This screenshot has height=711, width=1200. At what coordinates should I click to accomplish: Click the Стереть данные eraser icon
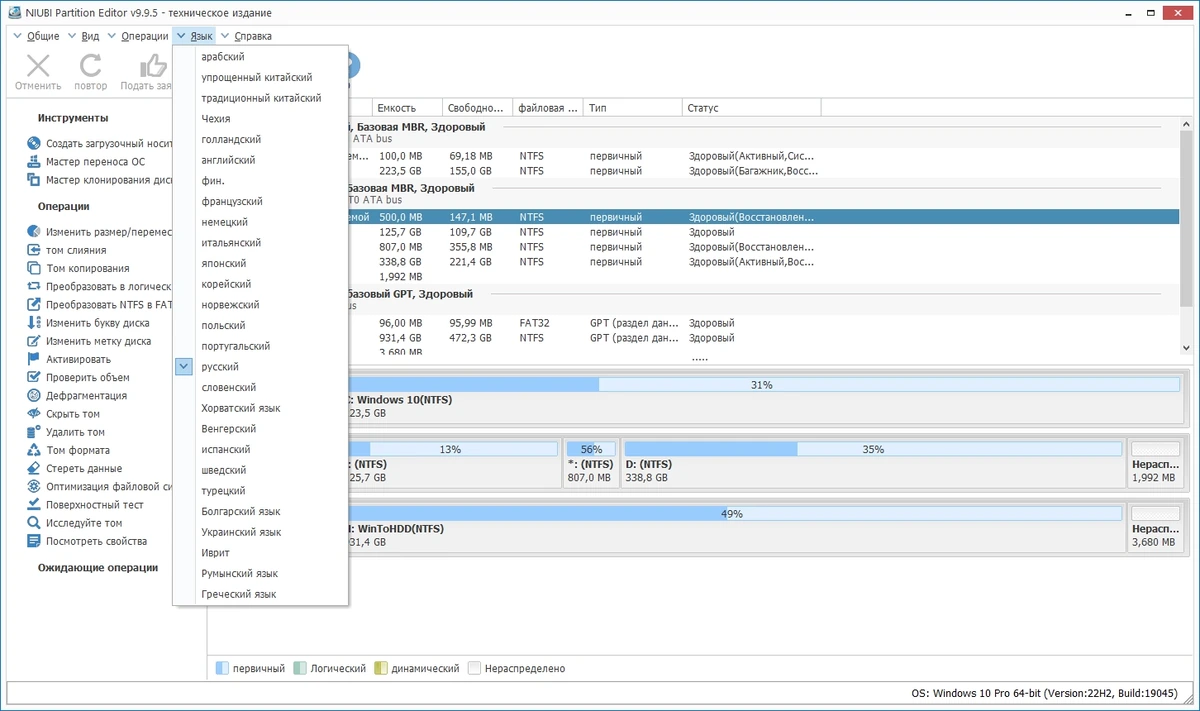[x=34, y=468]
